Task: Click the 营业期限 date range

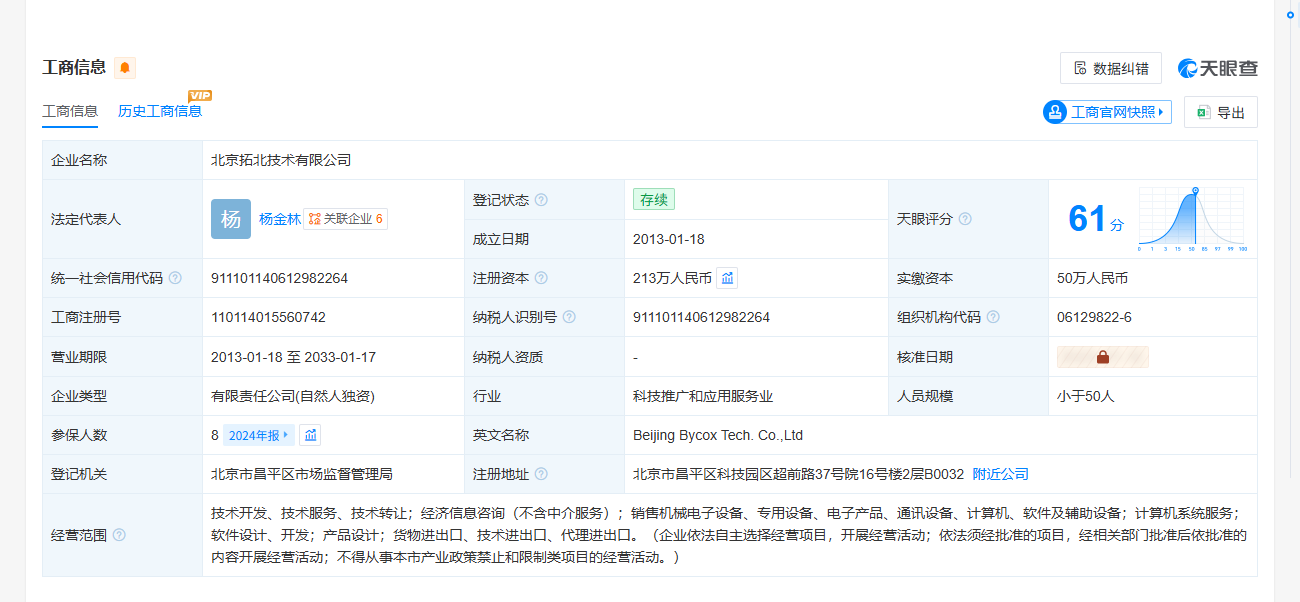Action: pos(293,357)
